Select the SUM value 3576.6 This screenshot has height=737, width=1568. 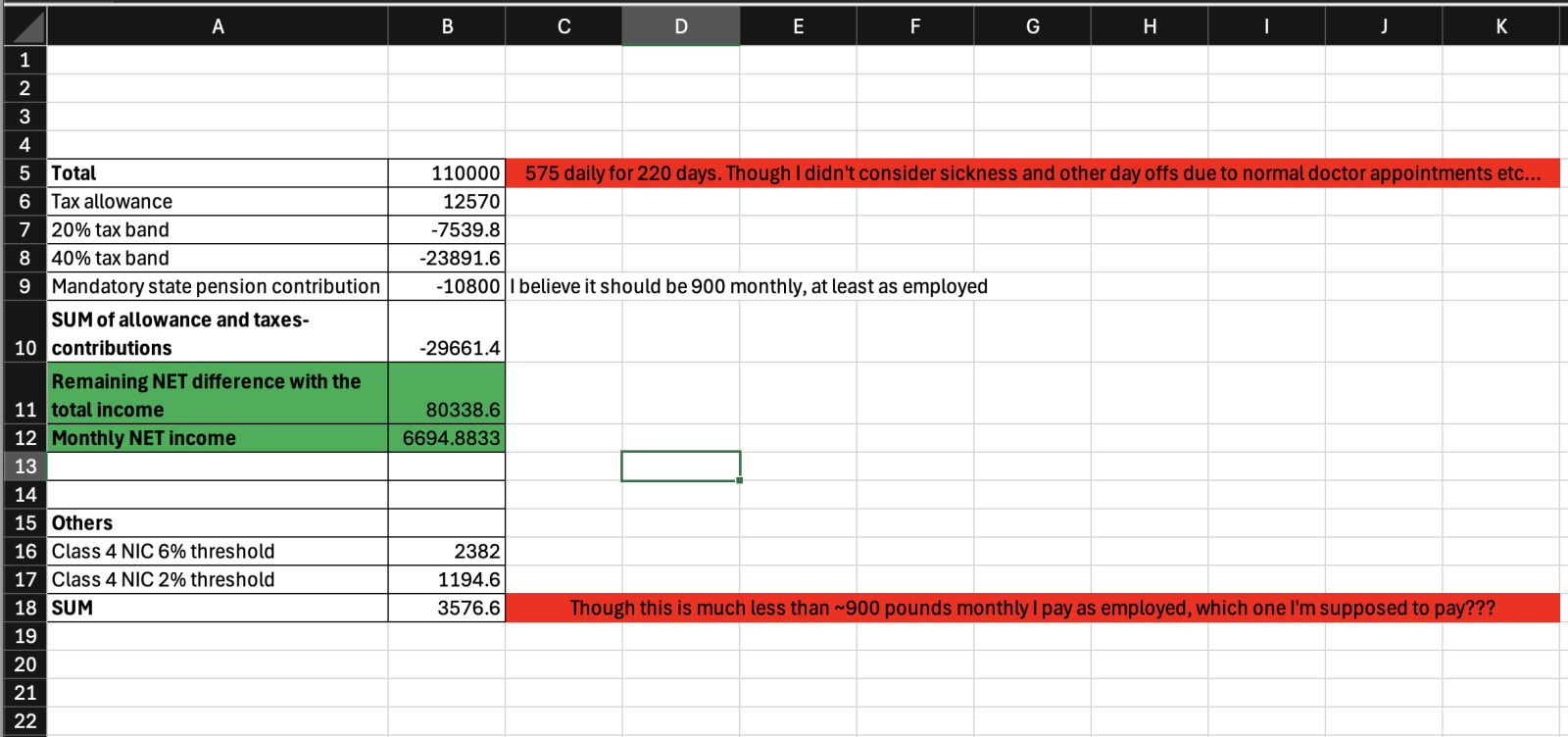(x=447, y=608)
